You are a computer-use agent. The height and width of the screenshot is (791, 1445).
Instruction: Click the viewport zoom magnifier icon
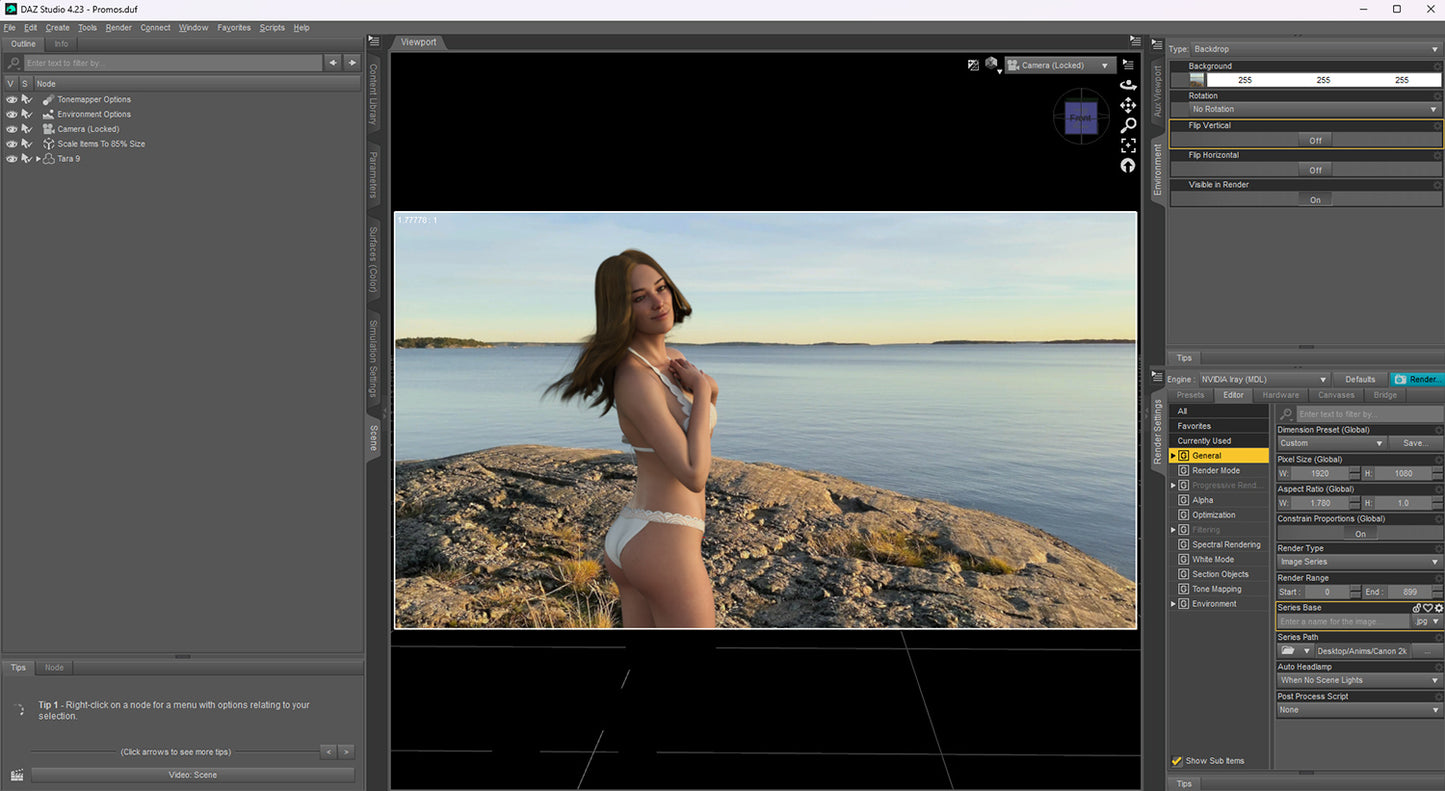click(x=1128, y=125)
